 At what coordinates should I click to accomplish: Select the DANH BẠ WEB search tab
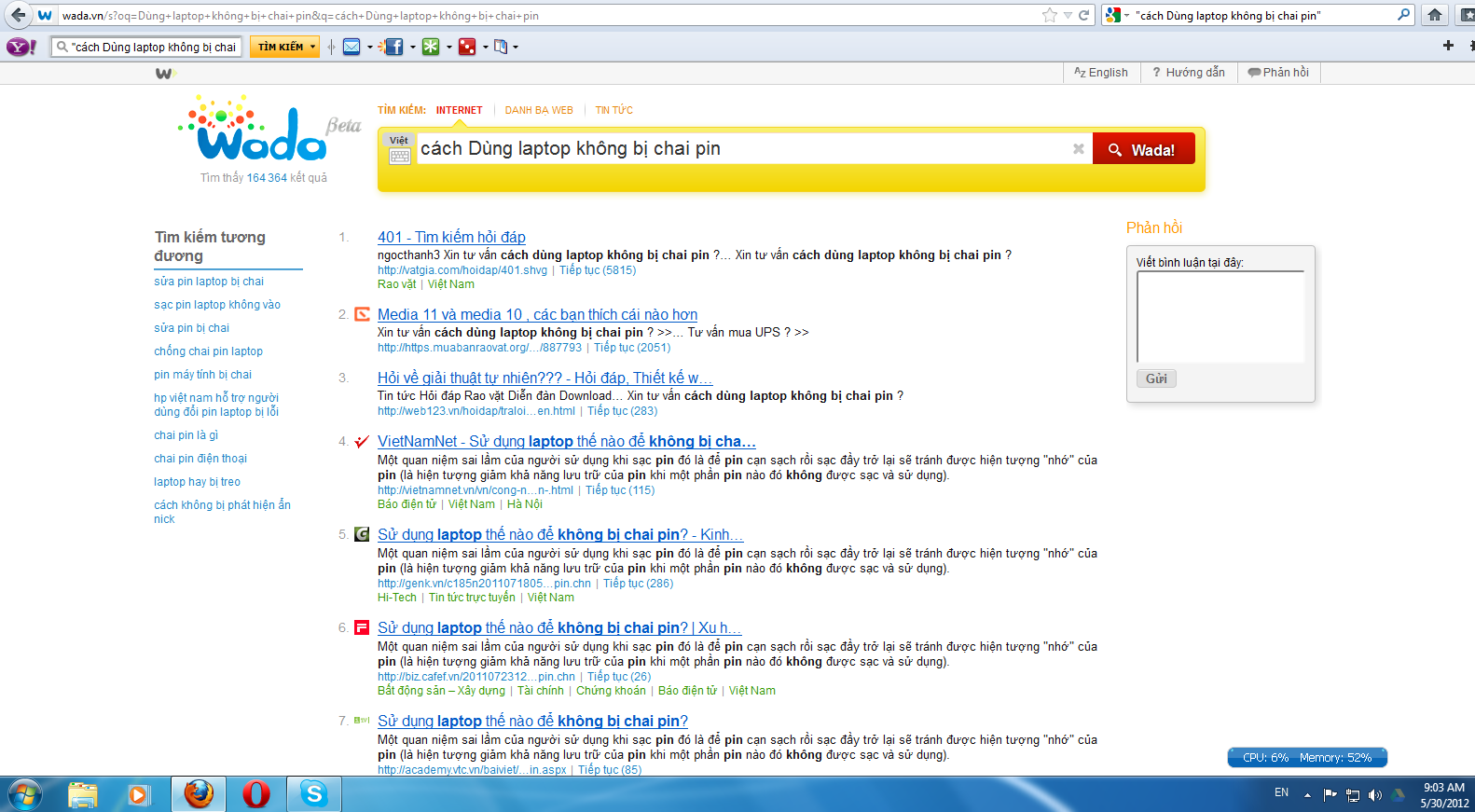(x=539, y=110)
